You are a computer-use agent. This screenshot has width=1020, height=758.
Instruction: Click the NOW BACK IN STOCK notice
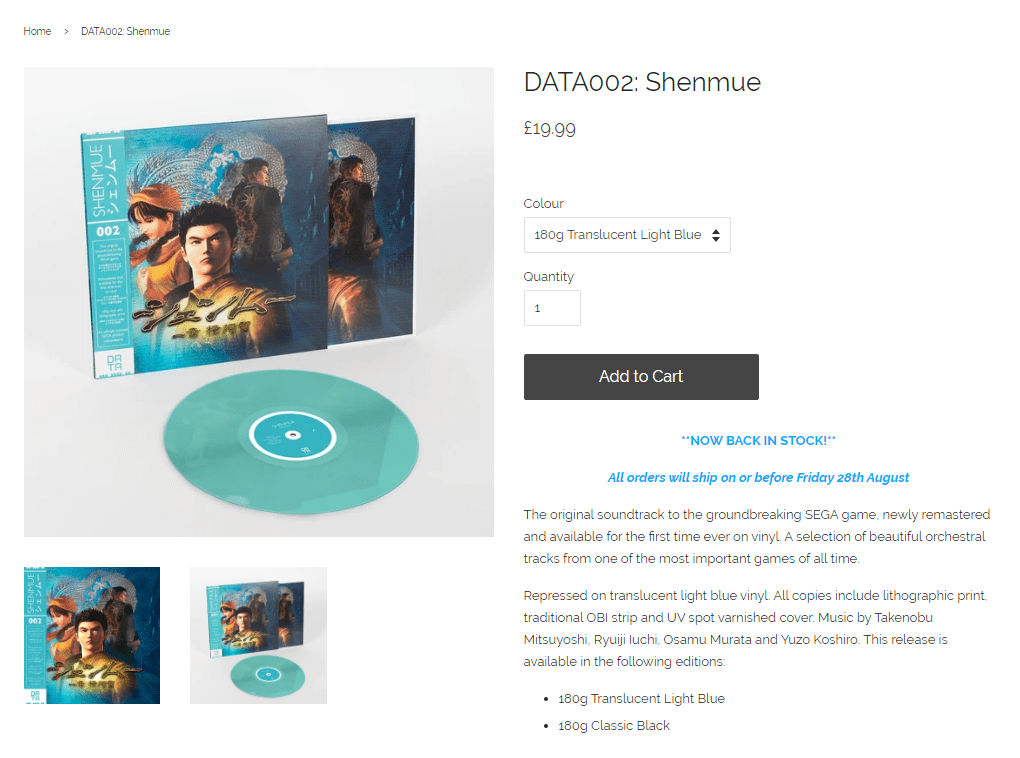click(758, 440)
